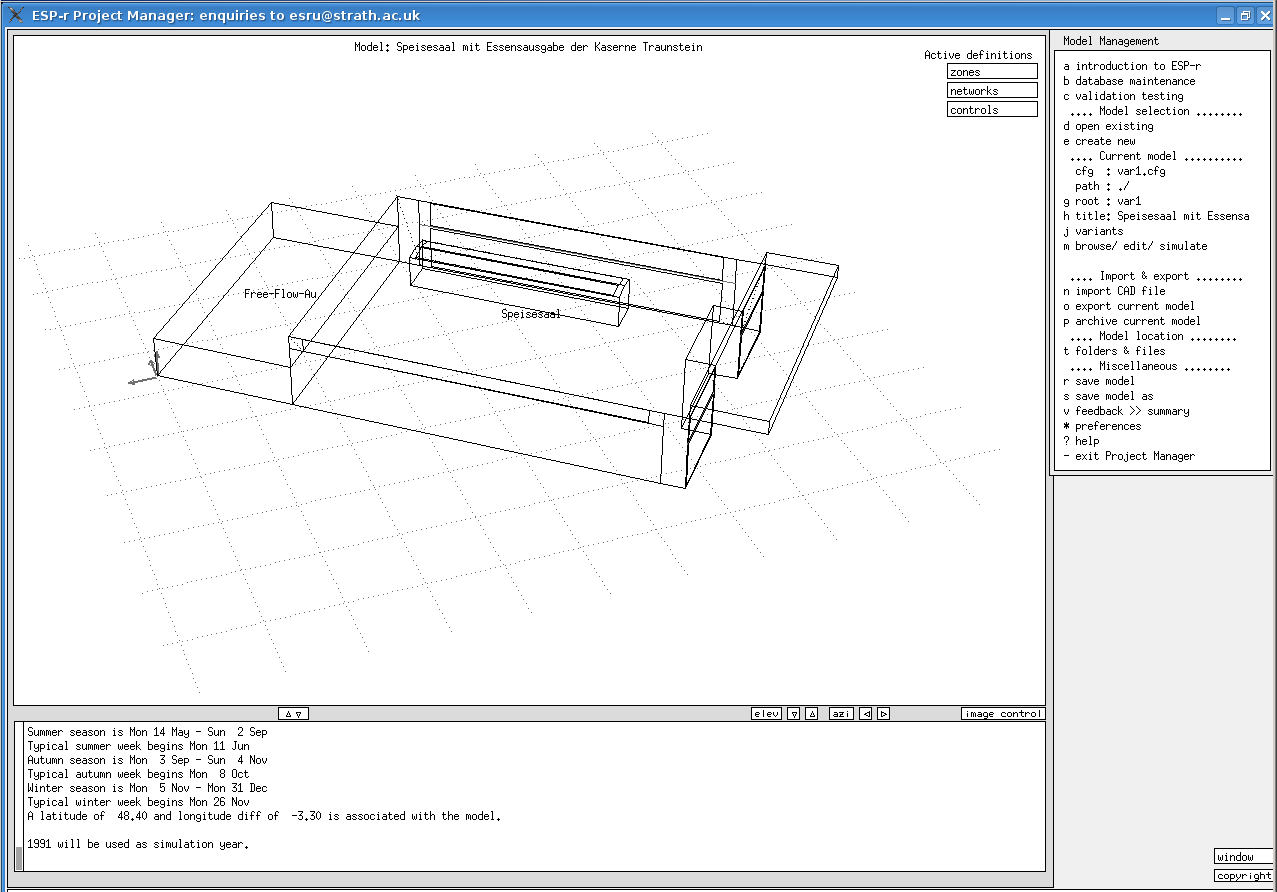The height and width of the screenshot is (892, 1277).
Task: Click the elevation decrease down arrow
Action: (794, 714)
